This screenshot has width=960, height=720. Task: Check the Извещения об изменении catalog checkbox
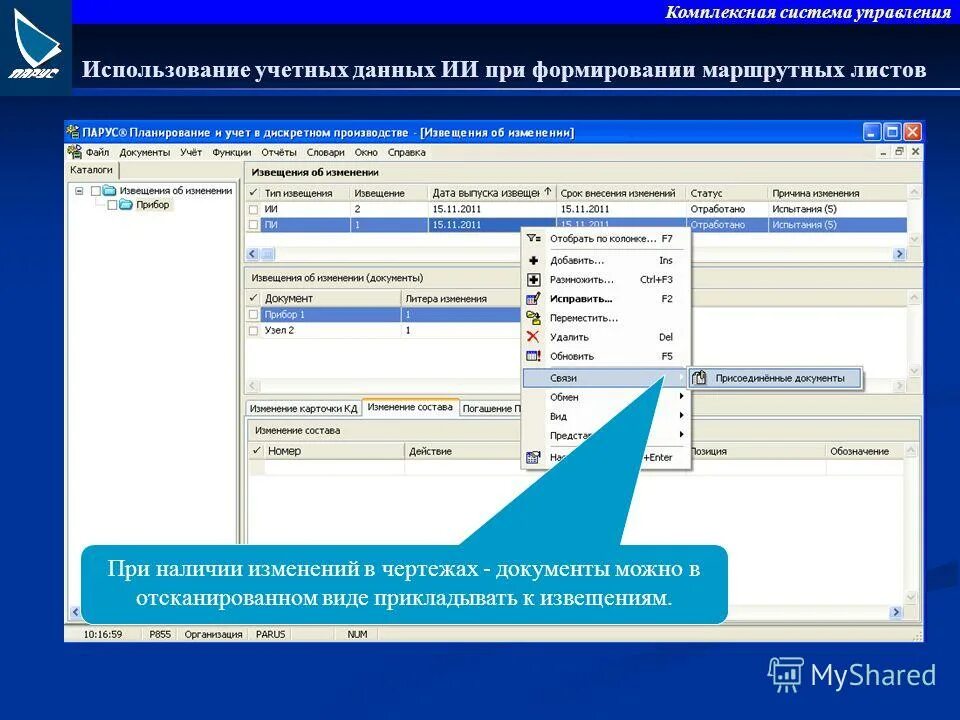96,191
